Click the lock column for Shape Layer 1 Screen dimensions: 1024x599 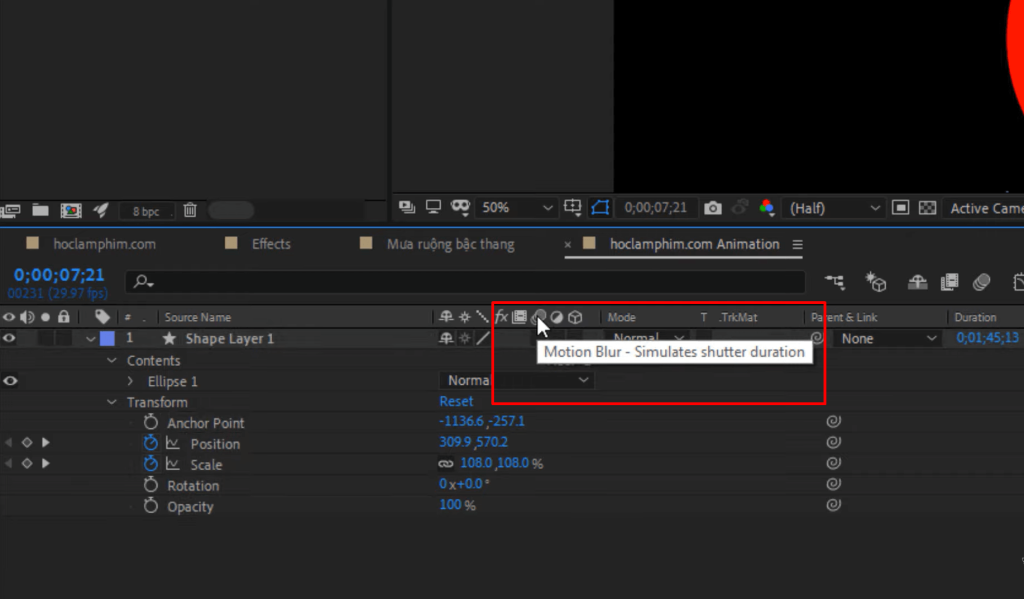[62, 338]
